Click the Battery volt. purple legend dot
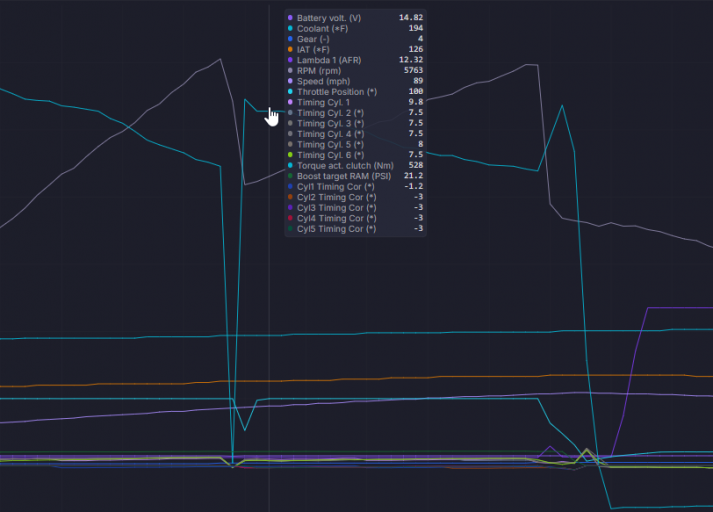Screen dimensions: 713x512 coord(290,18)
